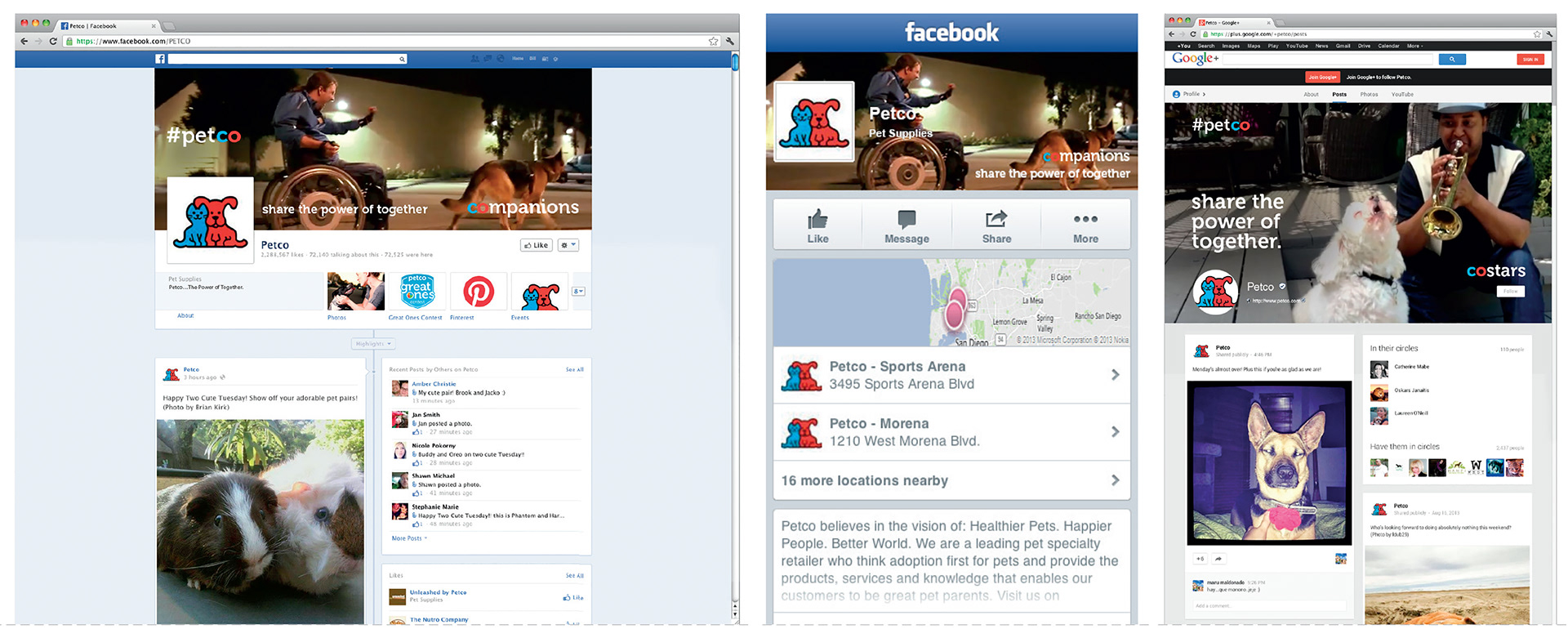Click the Petco profile picture on the Facebook desktop page
Image resolution: width=1568 pixels, height=638 pixels.
tap(211, 221)
